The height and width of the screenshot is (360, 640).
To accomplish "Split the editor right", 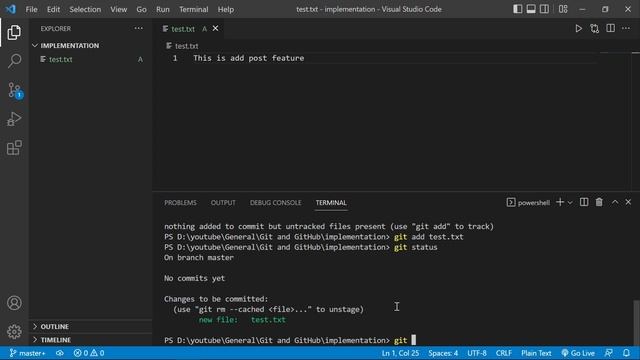I will (610, 29).
